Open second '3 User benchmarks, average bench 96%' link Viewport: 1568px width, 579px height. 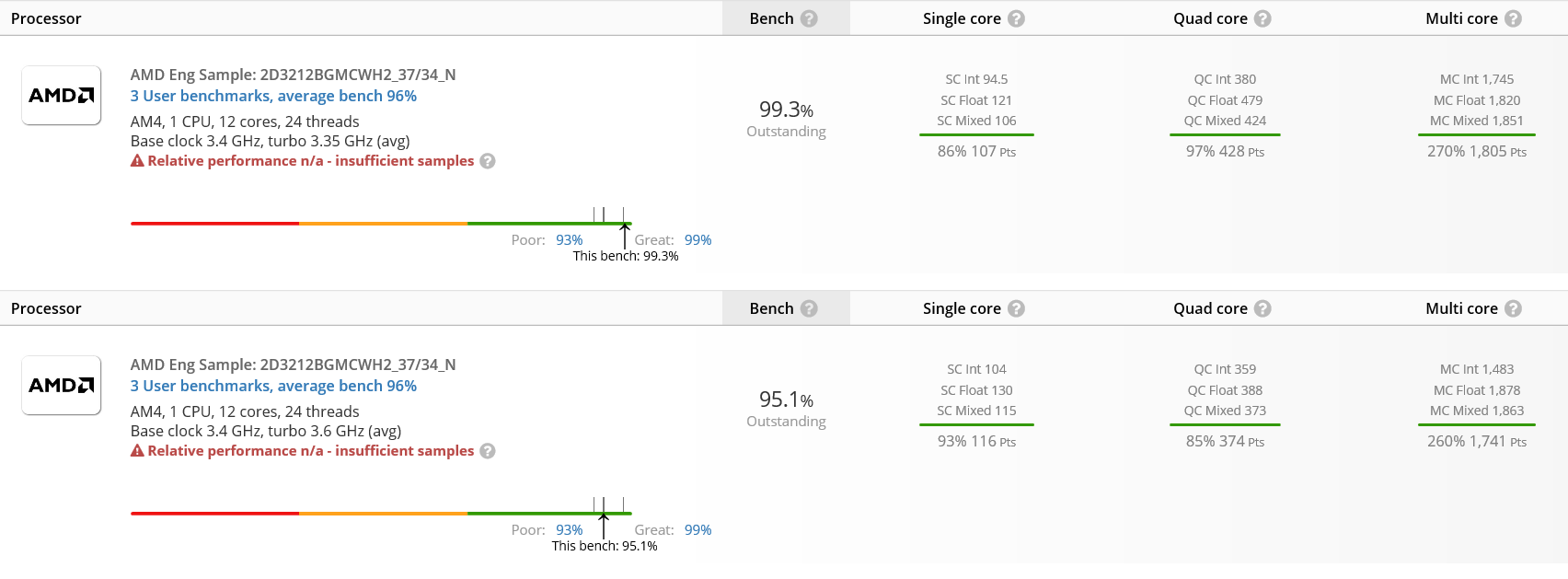pyautogui.click(x=273, y=386)
